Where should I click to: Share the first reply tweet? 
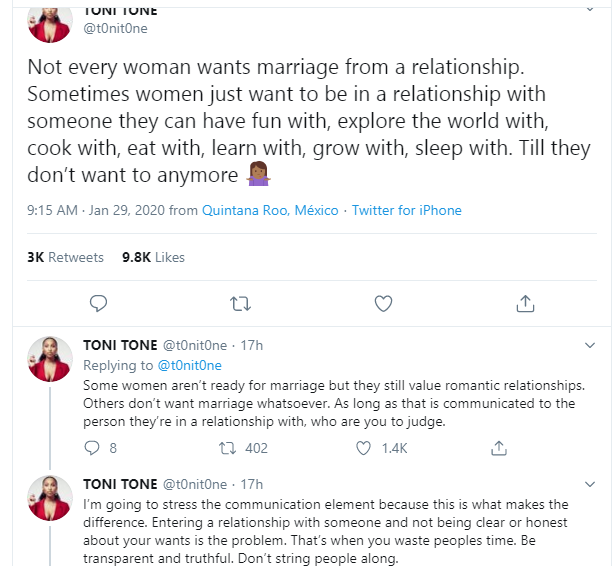tap(500, 448)
